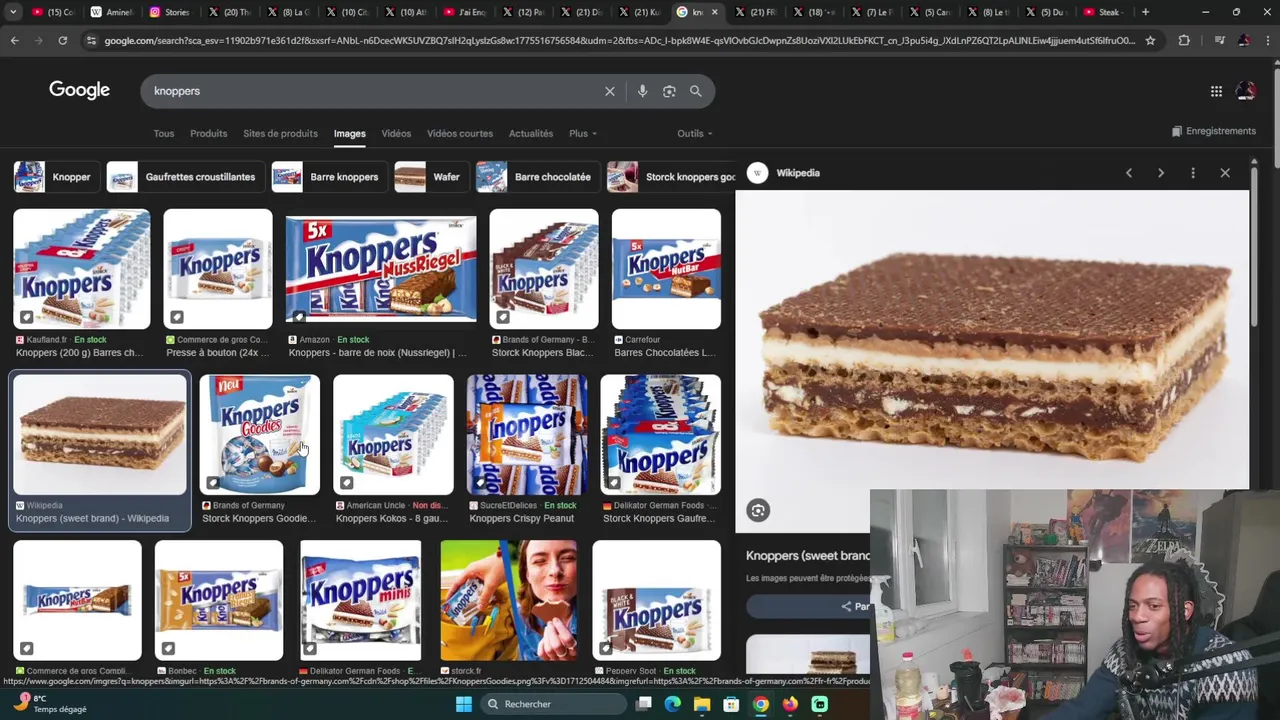
Task: Select the Barre chocolatée filter chip
Action: click(x=536, y=177)
